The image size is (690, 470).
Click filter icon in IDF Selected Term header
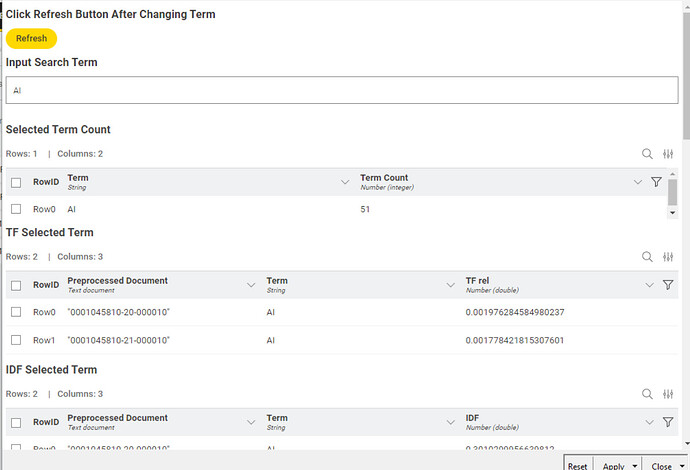(667, 423)
